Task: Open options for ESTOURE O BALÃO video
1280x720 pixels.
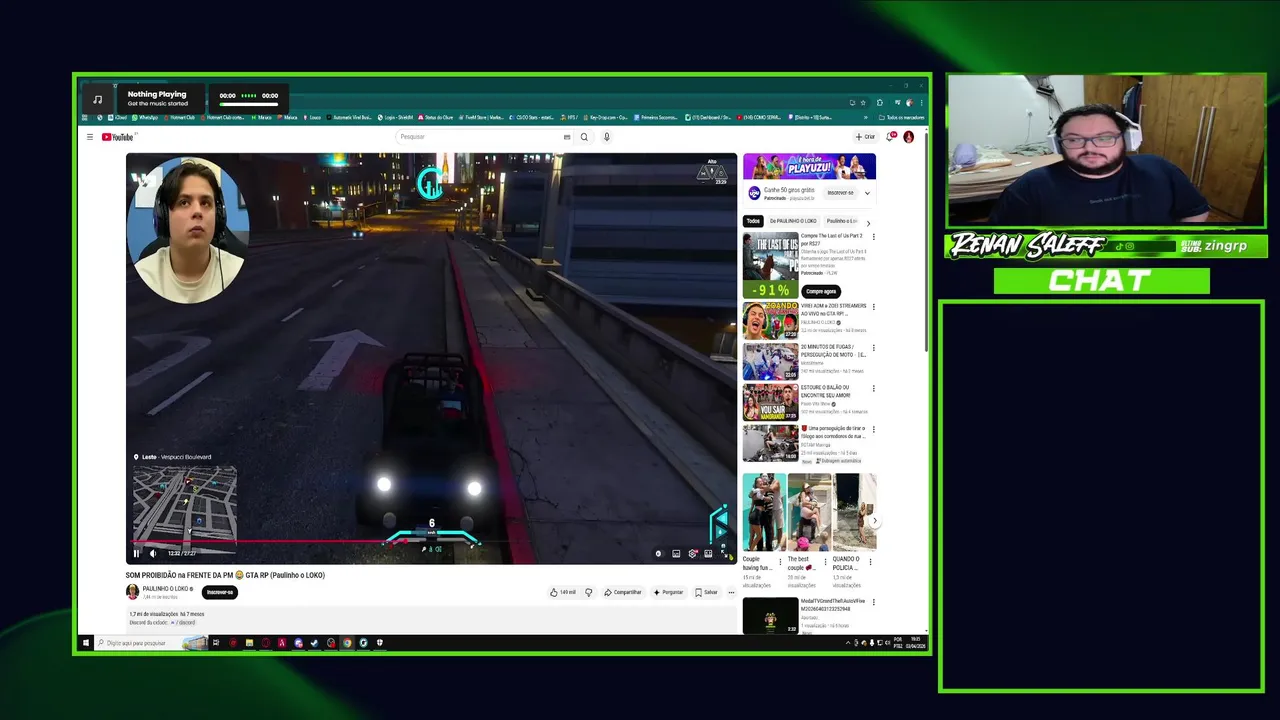Action: (873, 388)
